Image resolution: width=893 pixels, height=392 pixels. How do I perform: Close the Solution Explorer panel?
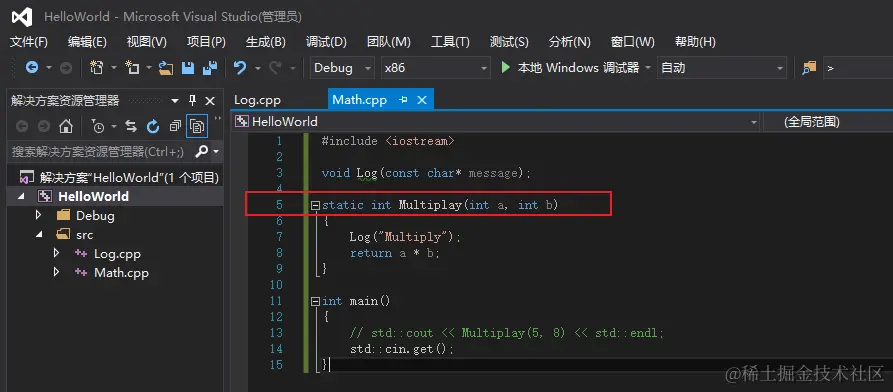tap(210, 101)
